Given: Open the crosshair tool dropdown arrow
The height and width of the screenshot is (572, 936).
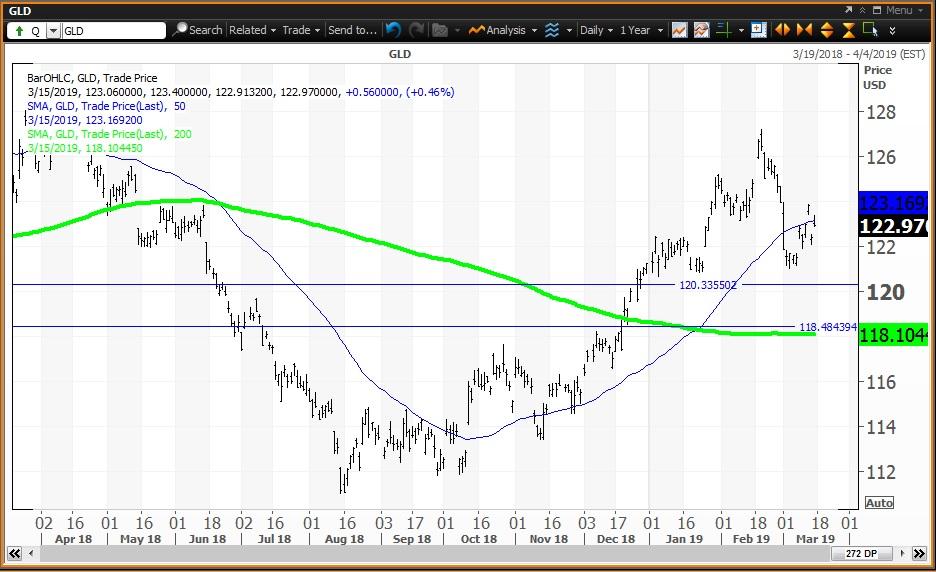Looking at the screenshot, I should tap(741, 30).
